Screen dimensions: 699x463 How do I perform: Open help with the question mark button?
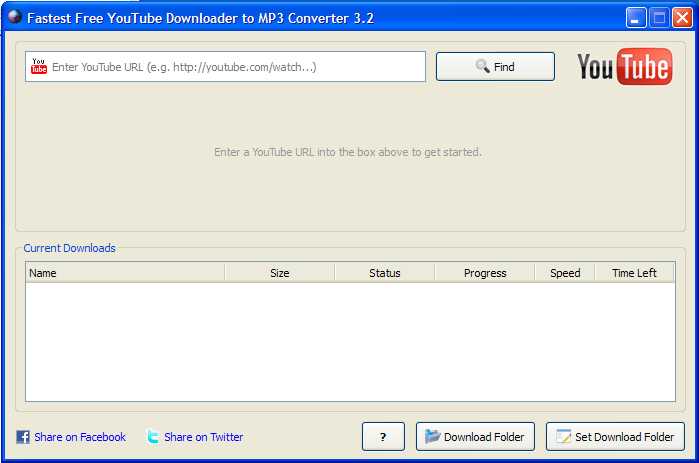click(383, 437)
